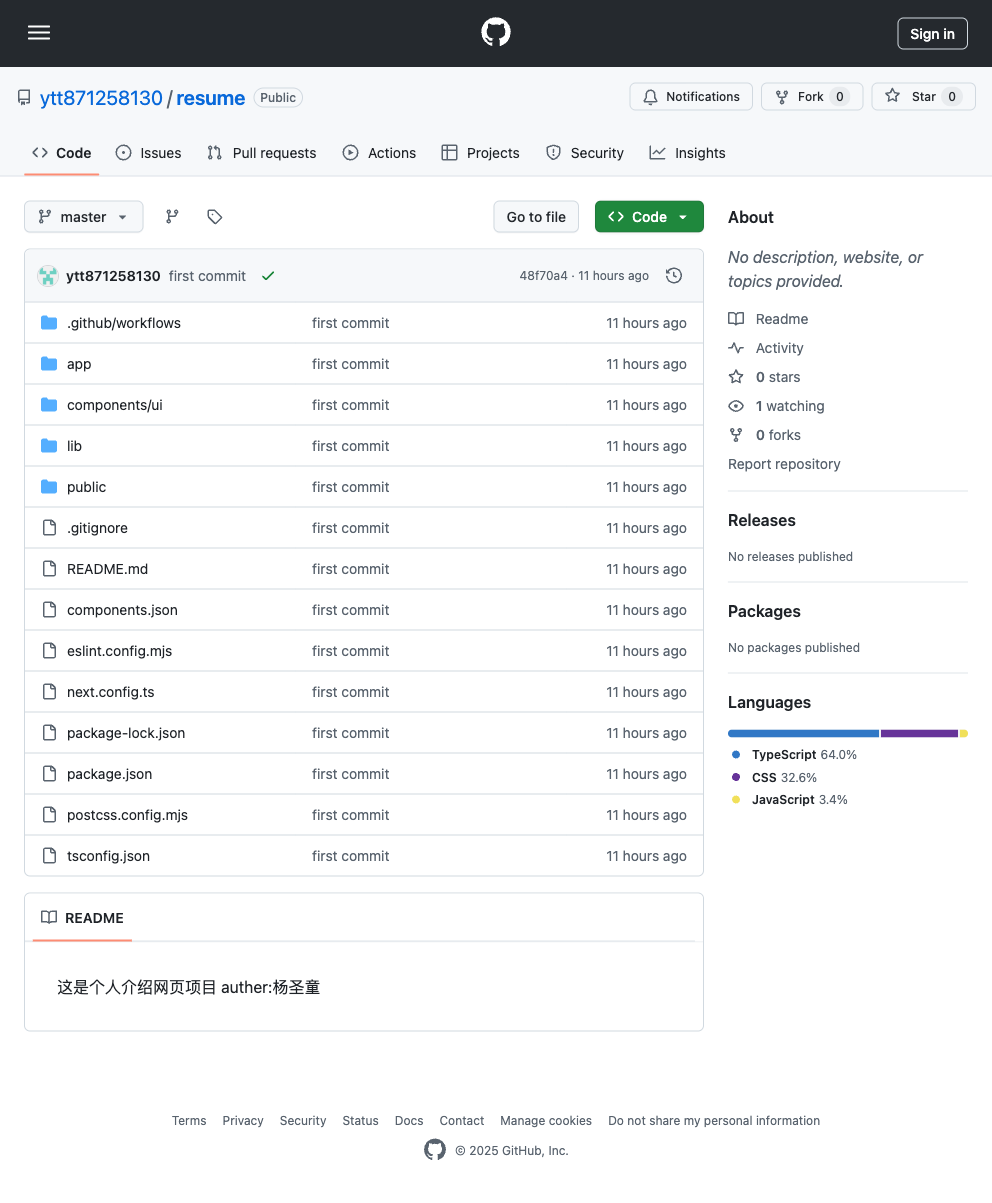Click the footer GitHub logo icon
The image size is (992, 1203).
click(435, 1150)
